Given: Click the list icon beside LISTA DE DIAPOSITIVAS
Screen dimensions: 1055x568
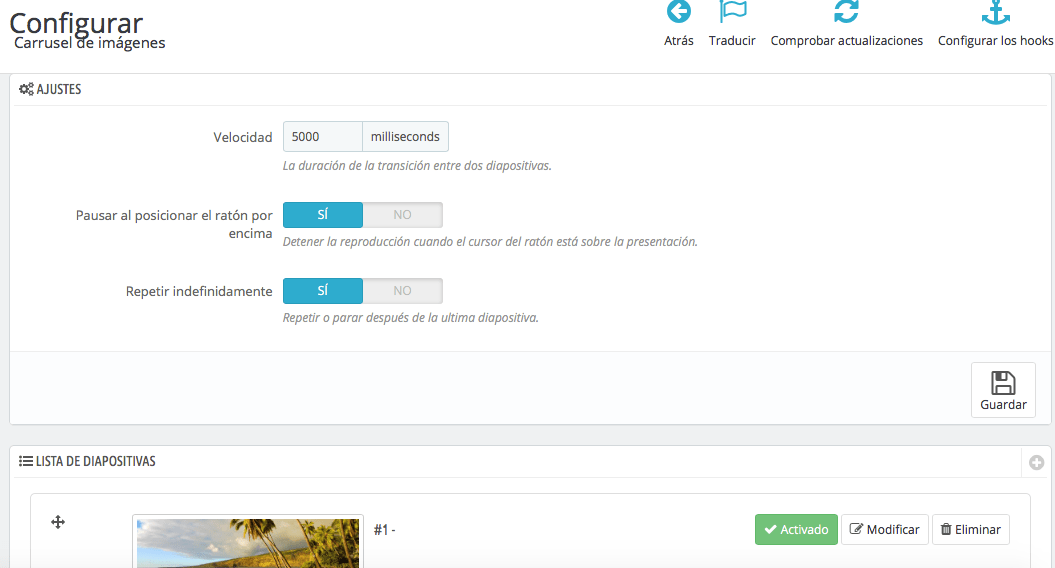Looking at the screenshot, I should click(x=26, y=461).
